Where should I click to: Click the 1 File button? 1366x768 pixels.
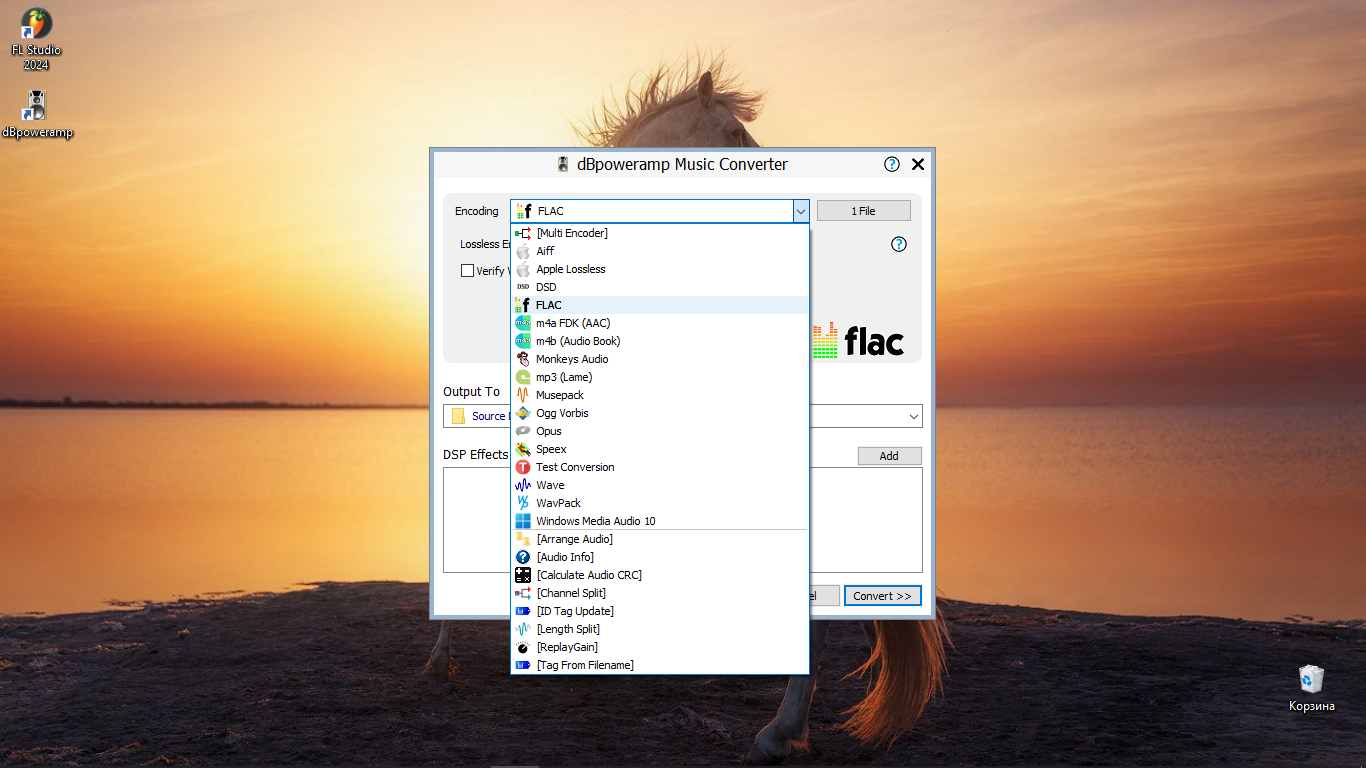coord(863,211)
